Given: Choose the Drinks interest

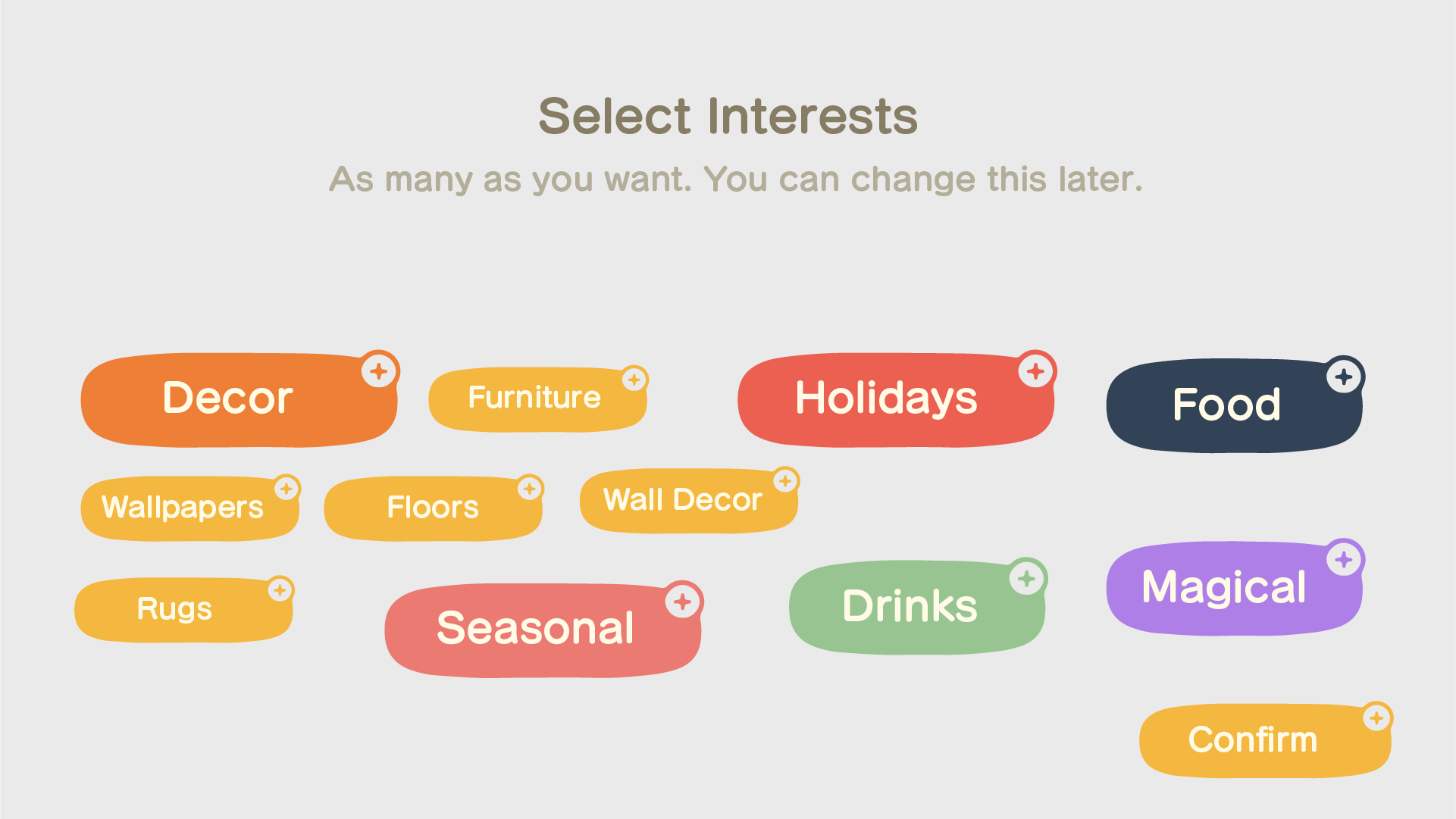Looking at the screenshot, I should [x=917, y=608].
